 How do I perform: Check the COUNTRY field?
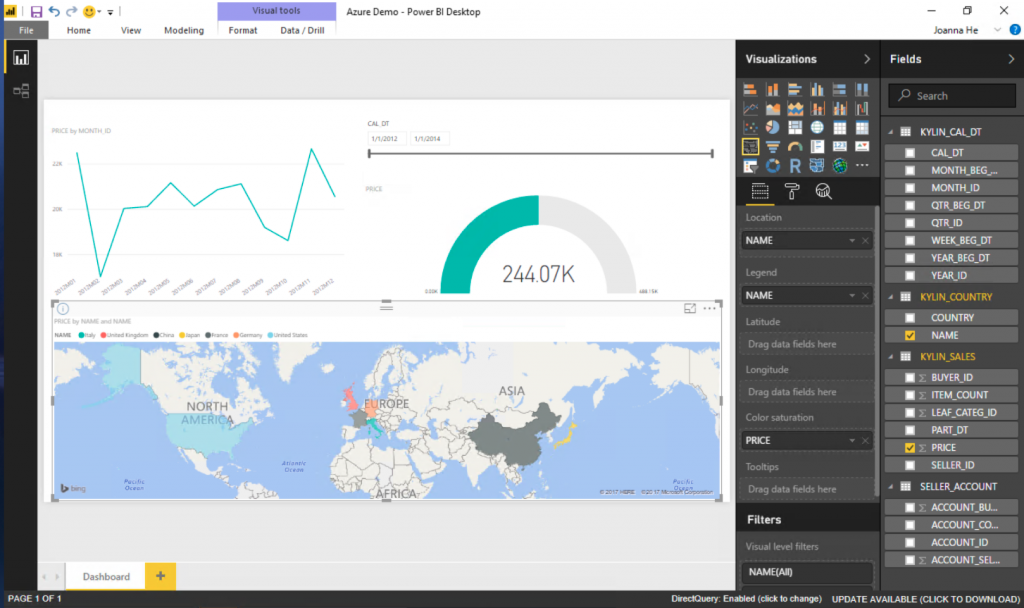(x=910, y=318)
